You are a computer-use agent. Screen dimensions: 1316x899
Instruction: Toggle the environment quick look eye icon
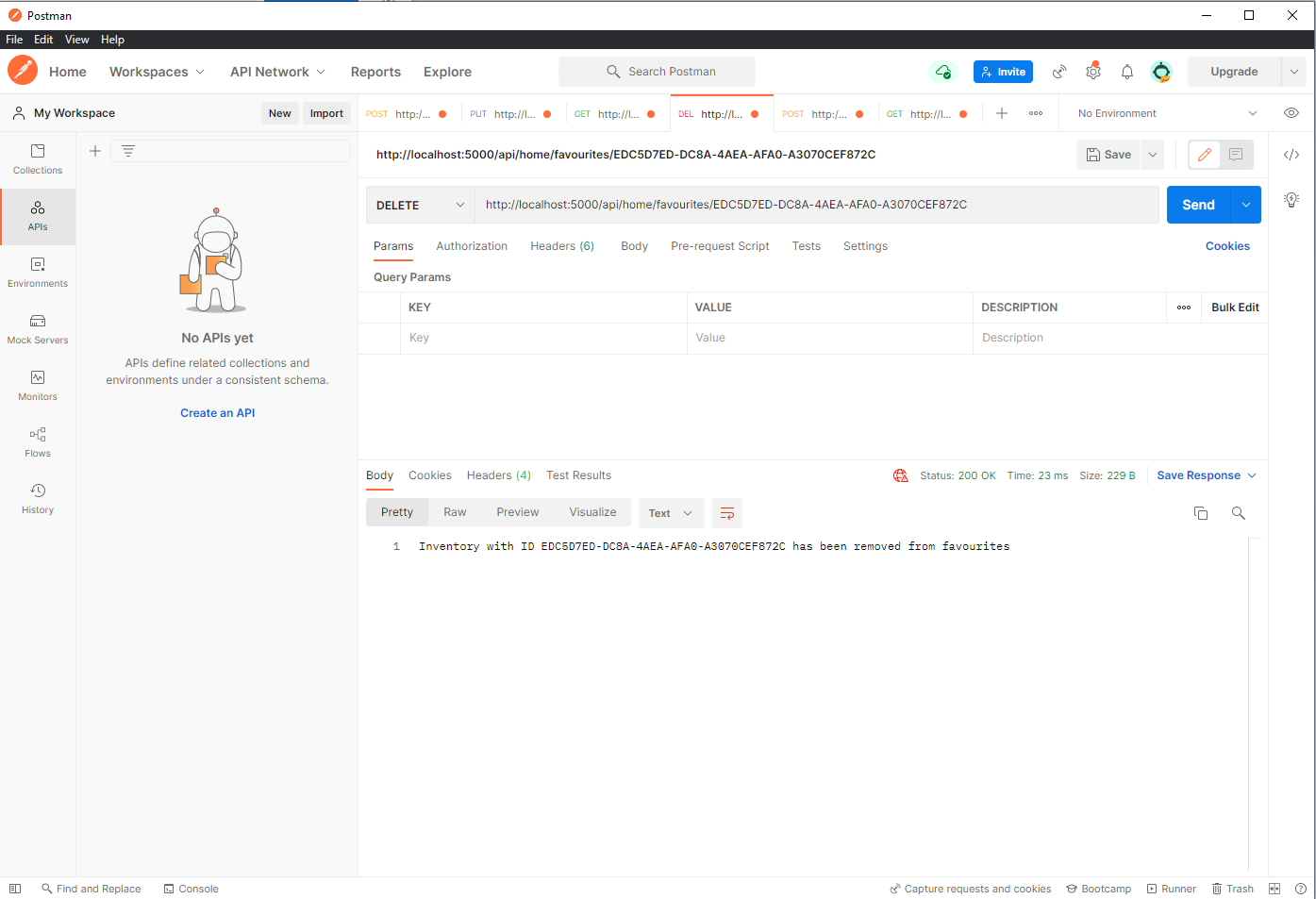coord(1291,112)
